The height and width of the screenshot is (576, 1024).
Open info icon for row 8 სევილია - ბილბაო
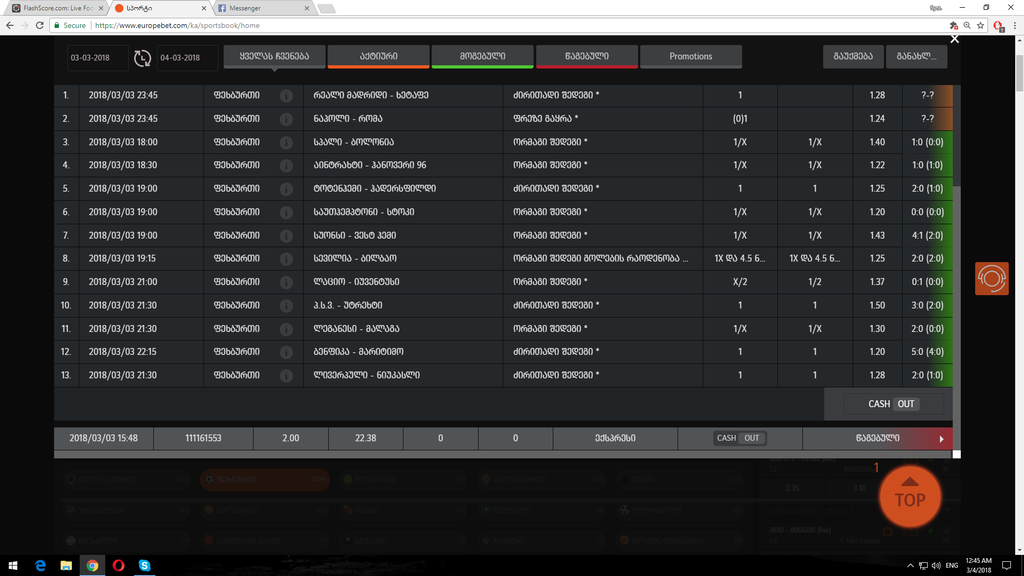(286, 259)
